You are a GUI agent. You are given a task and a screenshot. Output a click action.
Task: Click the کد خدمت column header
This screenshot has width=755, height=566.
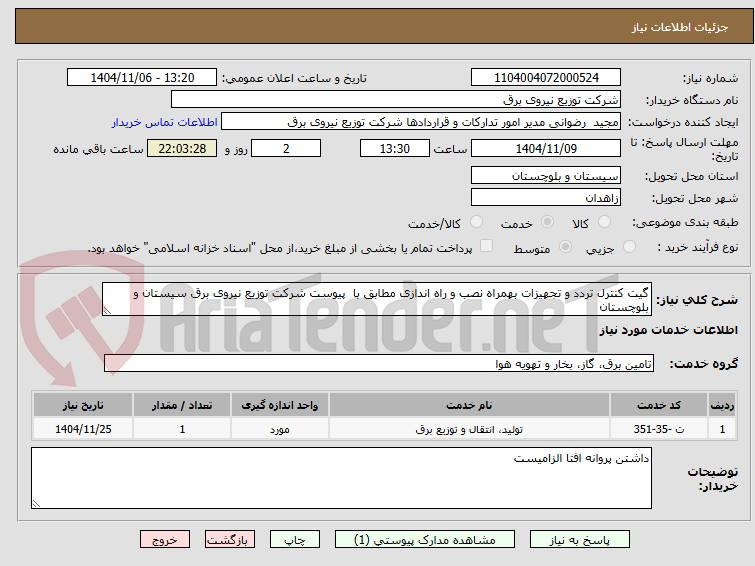(x=658, y=405)
